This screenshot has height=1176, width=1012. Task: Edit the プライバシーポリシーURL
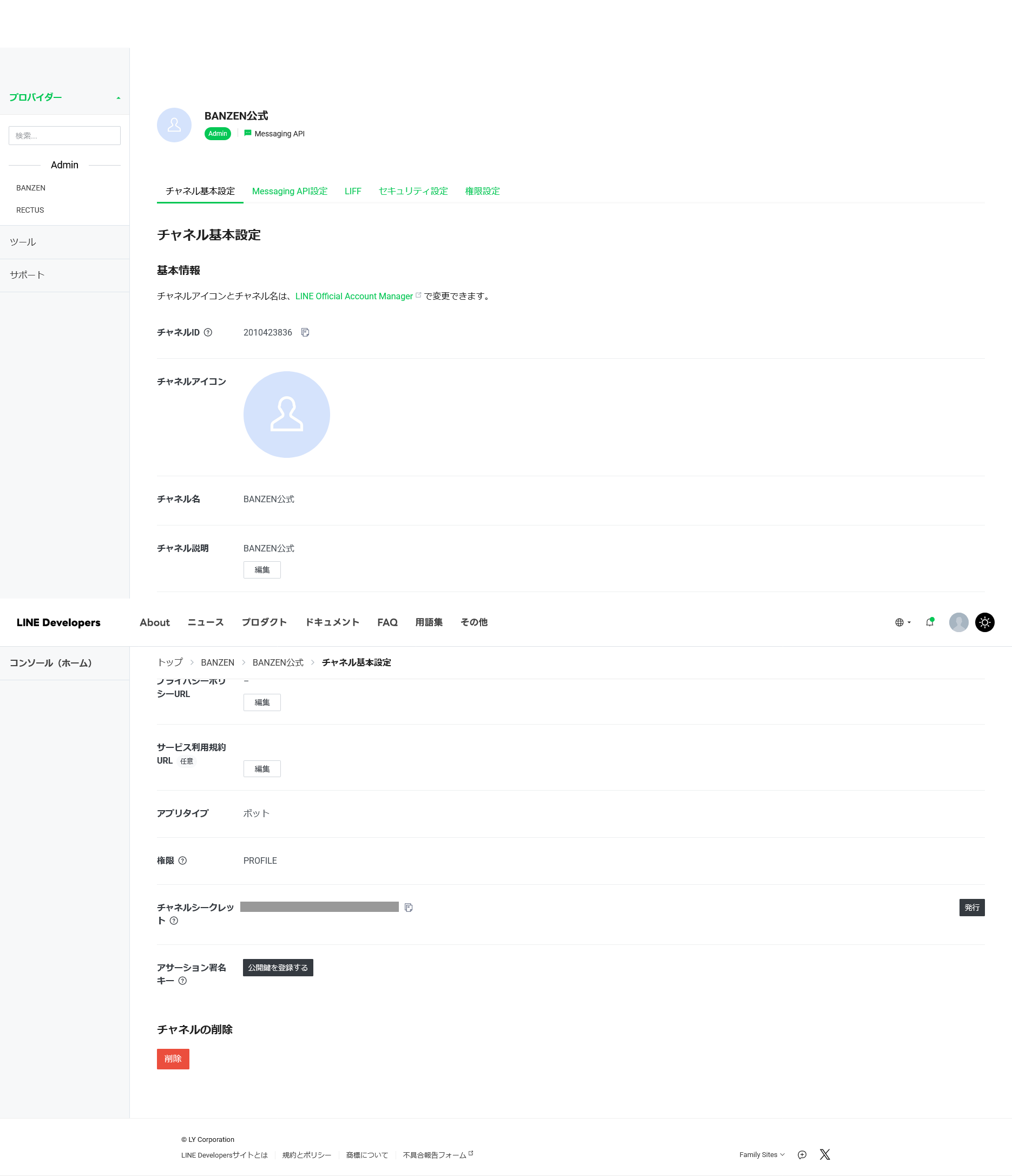pyautogui.click(x=262, y=702)
